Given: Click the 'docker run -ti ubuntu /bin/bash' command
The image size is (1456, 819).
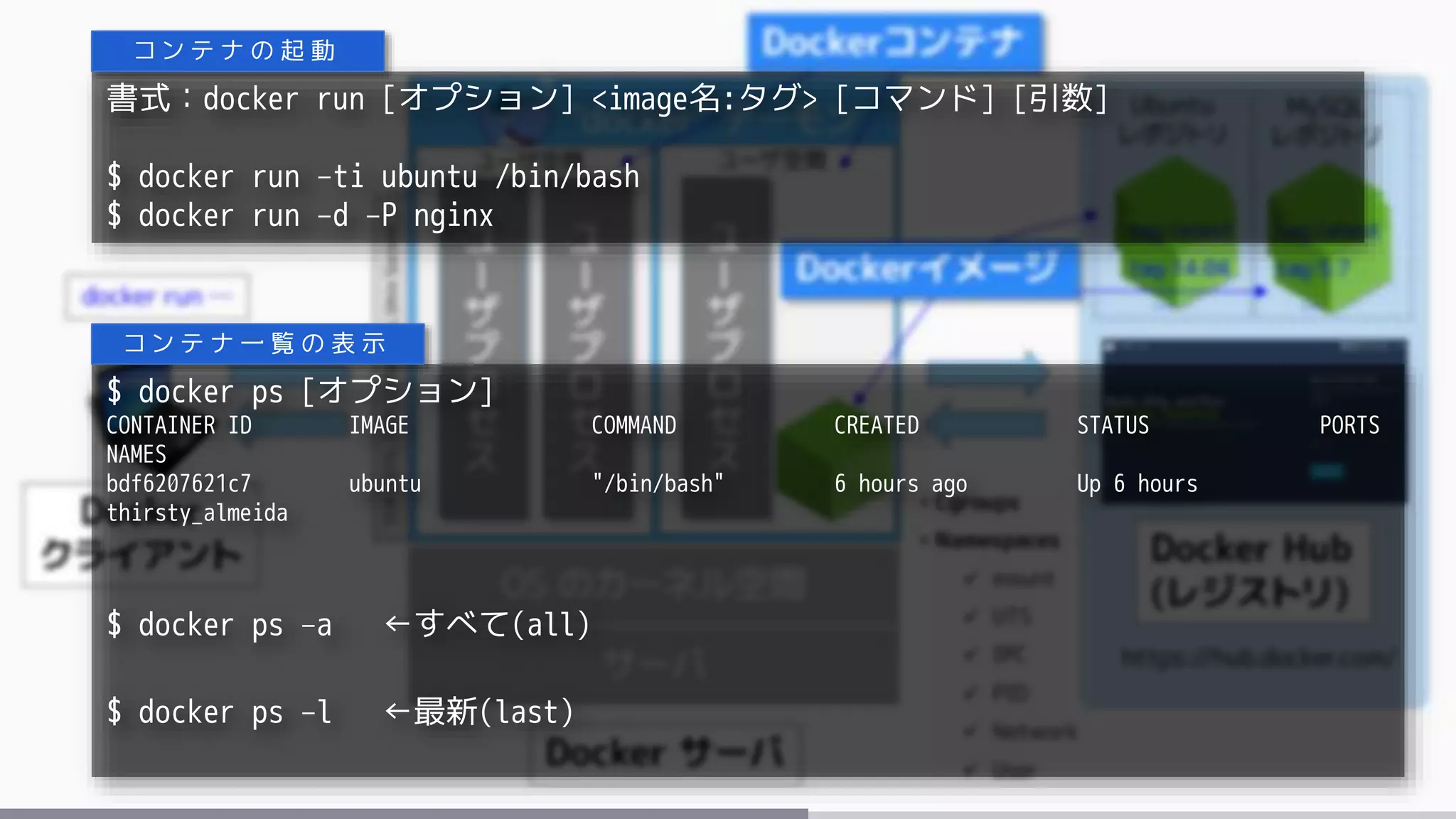Looking at the screenshot, I should coord(373,176).
